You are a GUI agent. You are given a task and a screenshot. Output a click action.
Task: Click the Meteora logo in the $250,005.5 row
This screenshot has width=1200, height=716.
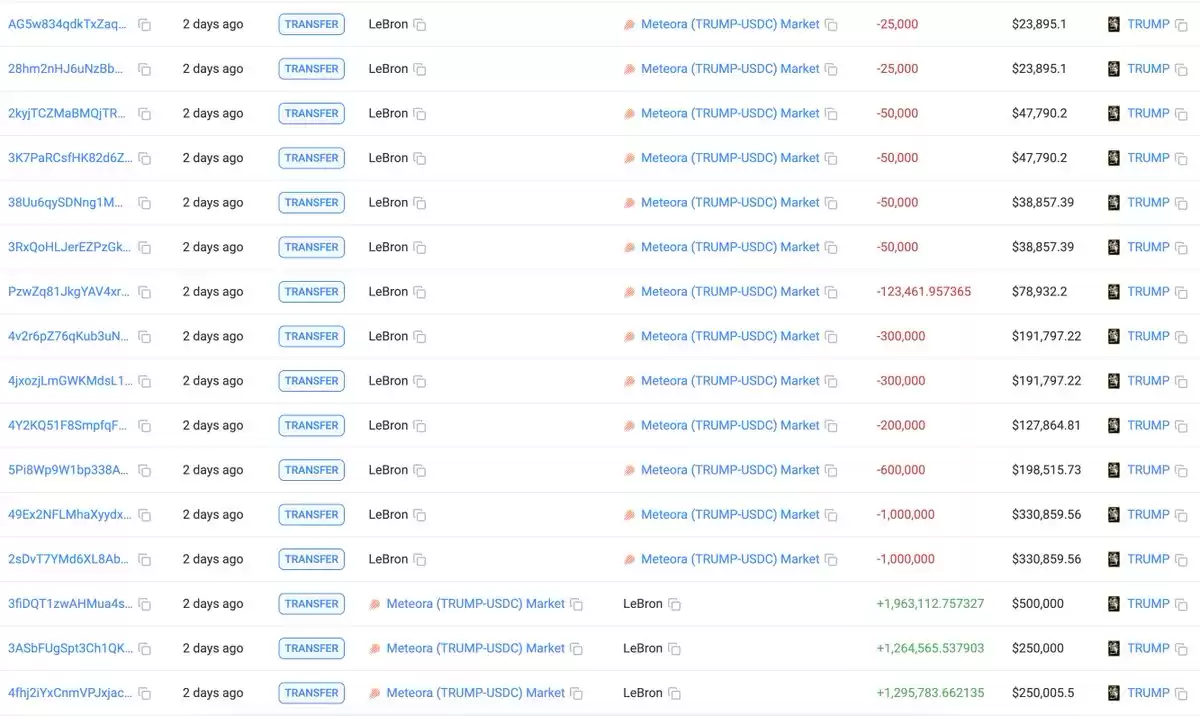[x=375, y=693]
